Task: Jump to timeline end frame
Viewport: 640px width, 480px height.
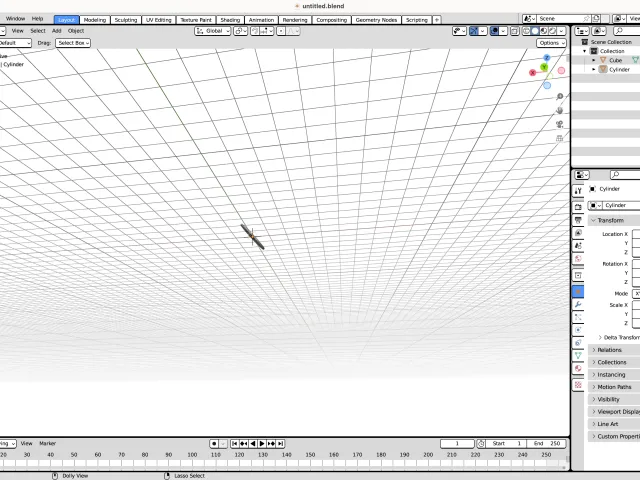Action: (x=280, y=444)
